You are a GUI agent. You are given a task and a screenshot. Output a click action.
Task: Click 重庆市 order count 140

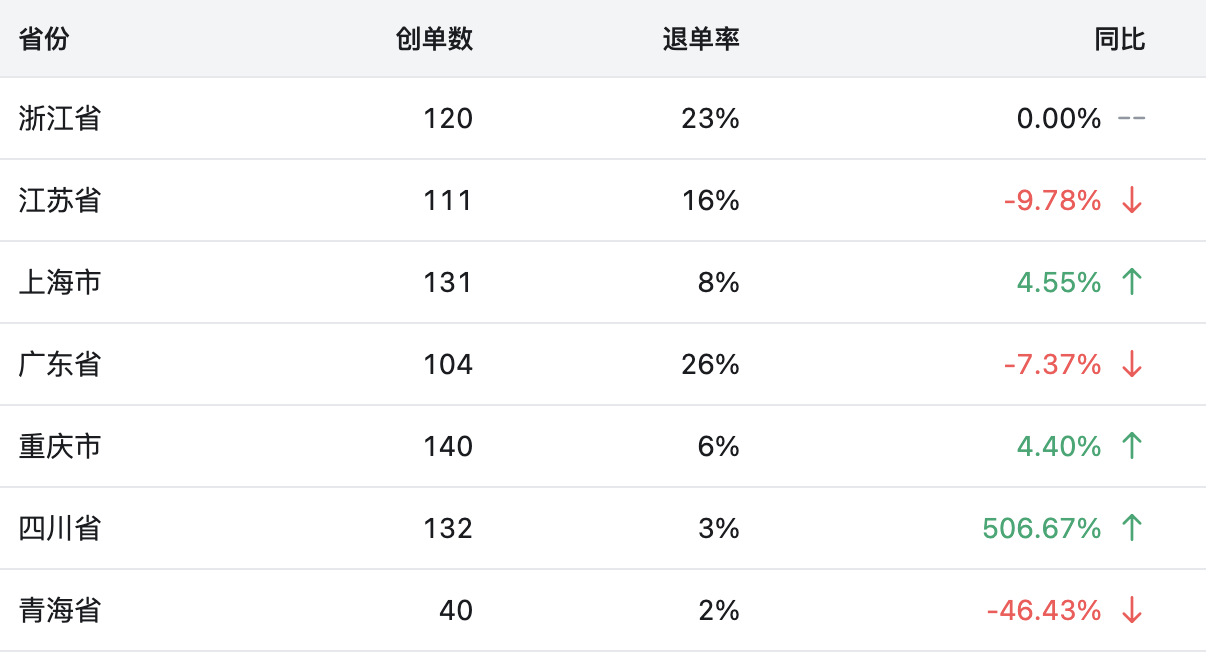point(447,446)
